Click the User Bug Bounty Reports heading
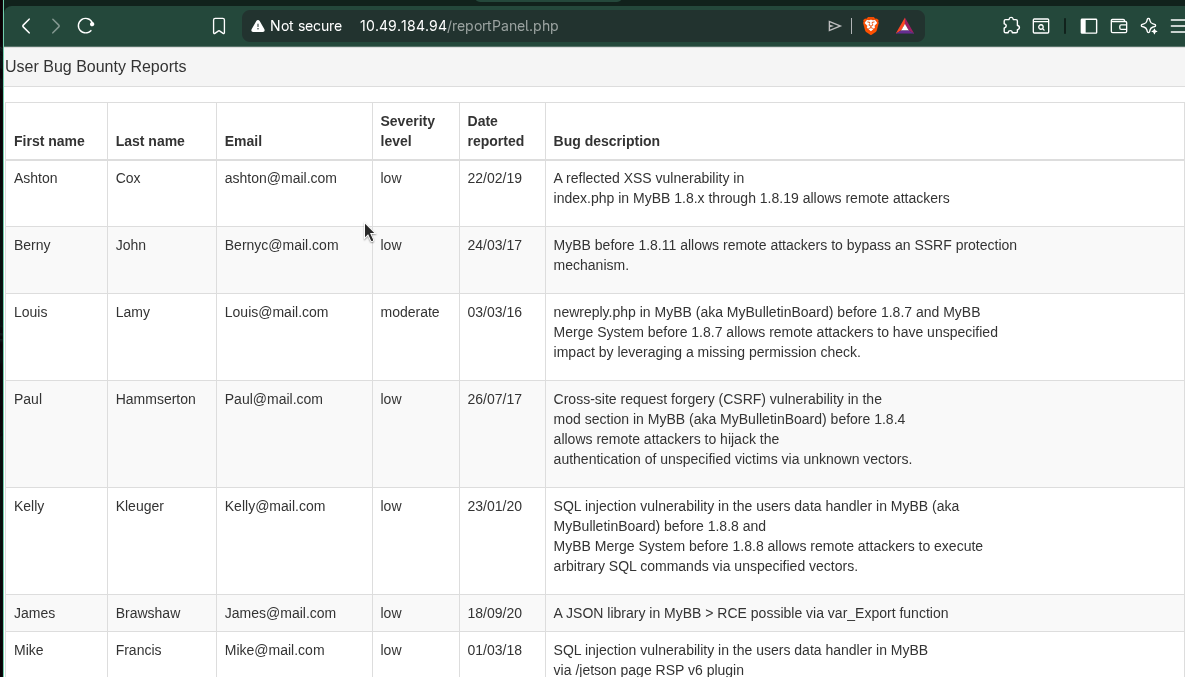1185x677 pixels. [95, 66]
